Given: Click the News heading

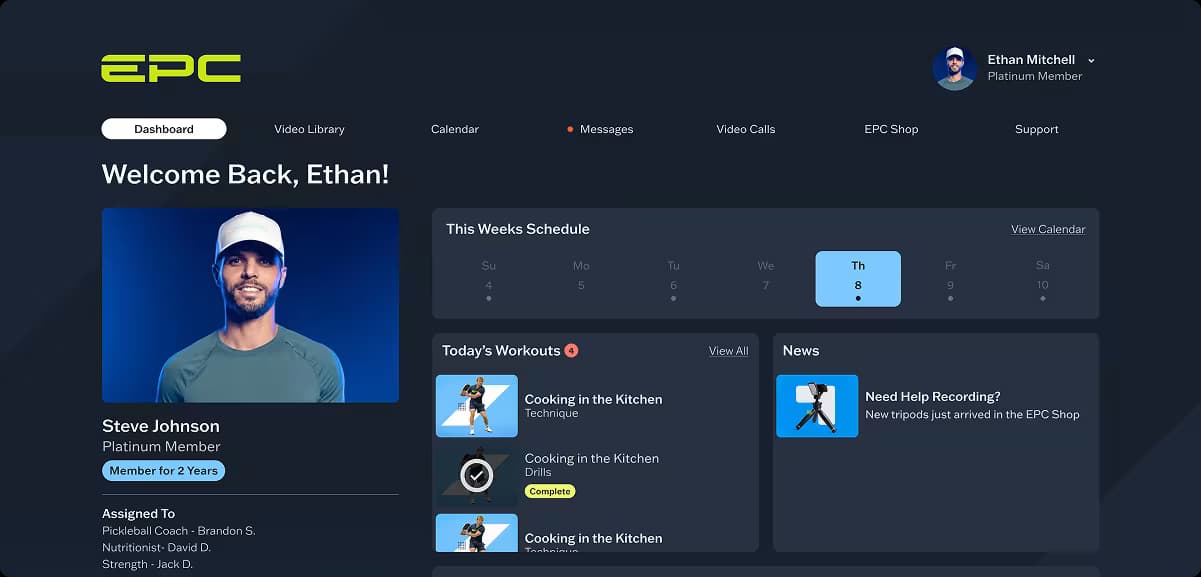Looking at the screenshot, I should point(801,351).
